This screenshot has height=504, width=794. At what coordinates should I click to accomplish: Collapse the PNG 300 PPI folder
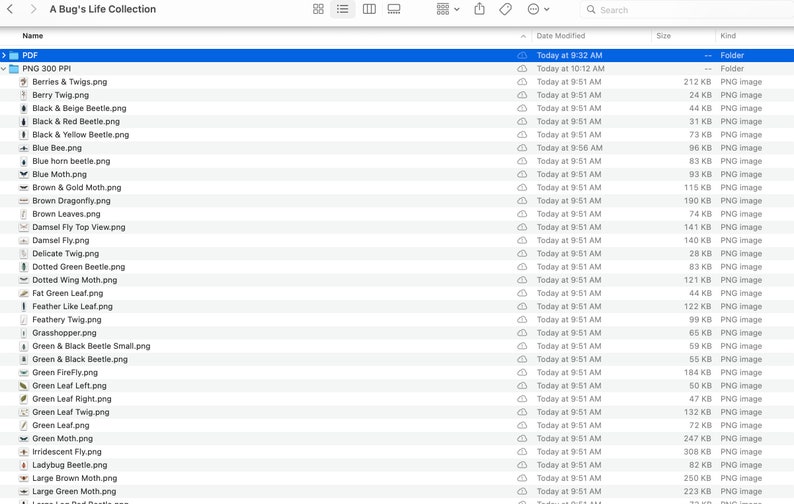pos(4,68)
